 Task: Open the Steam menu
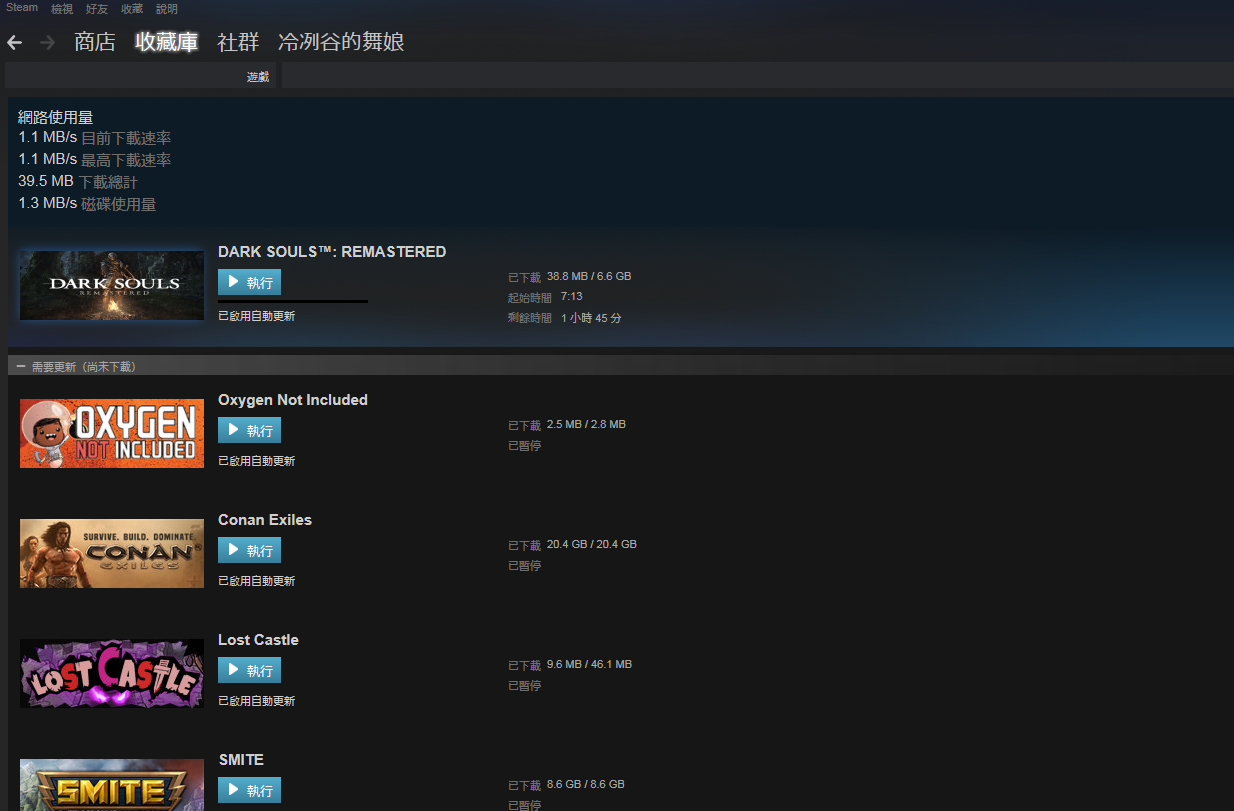(22, 8)
